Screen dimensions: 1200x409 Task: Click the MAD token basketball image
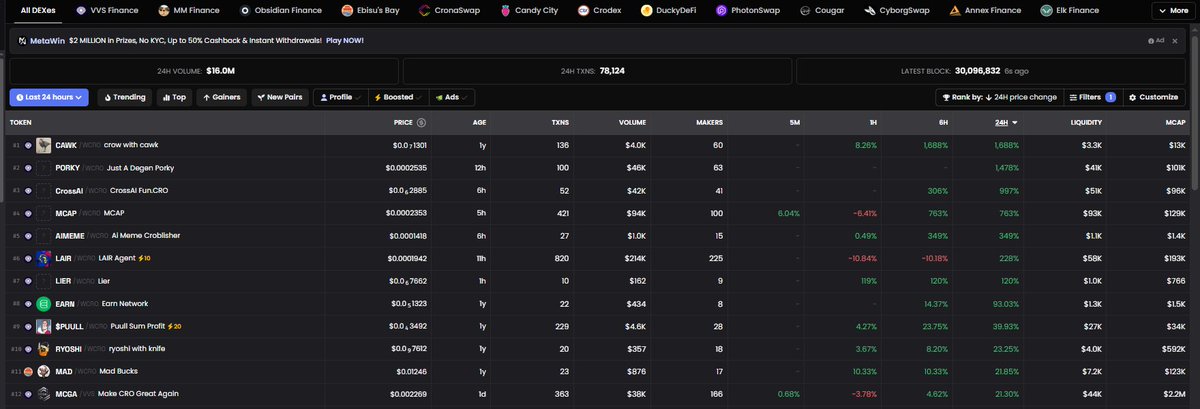tap(44, 371)
